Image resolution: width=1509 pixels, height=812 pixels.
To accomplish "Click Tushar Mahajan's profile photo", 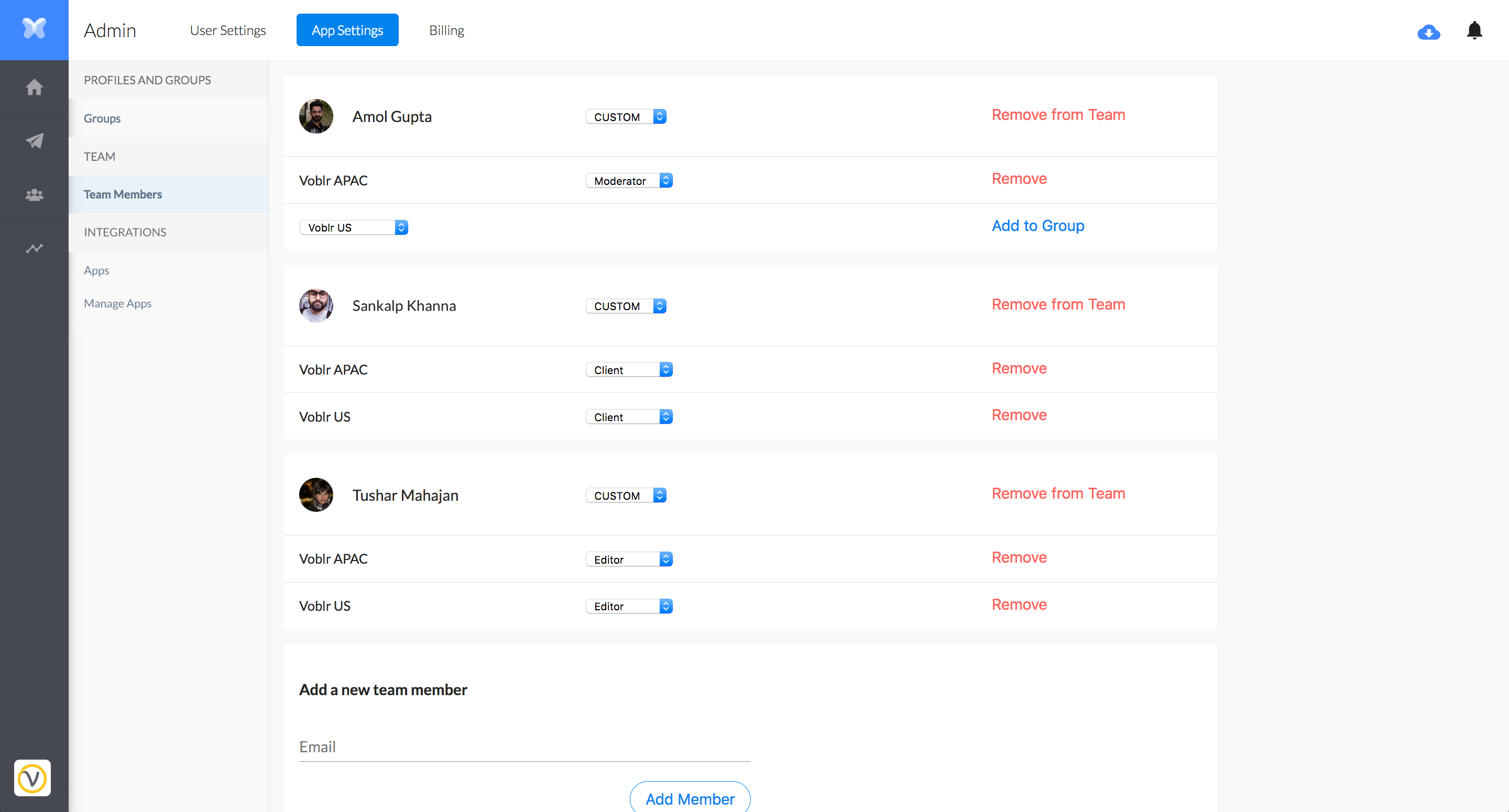I will click(x=316, y=495).
